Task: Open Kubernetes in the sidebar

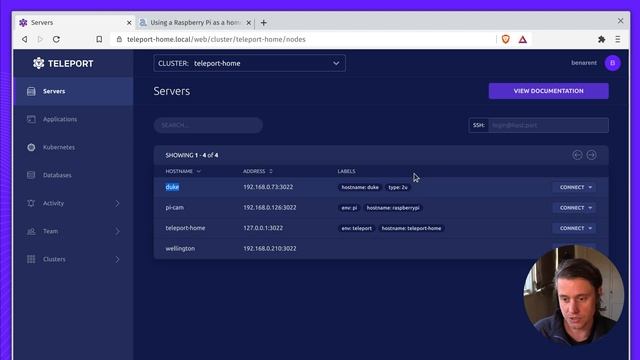Action: (73, 147)
